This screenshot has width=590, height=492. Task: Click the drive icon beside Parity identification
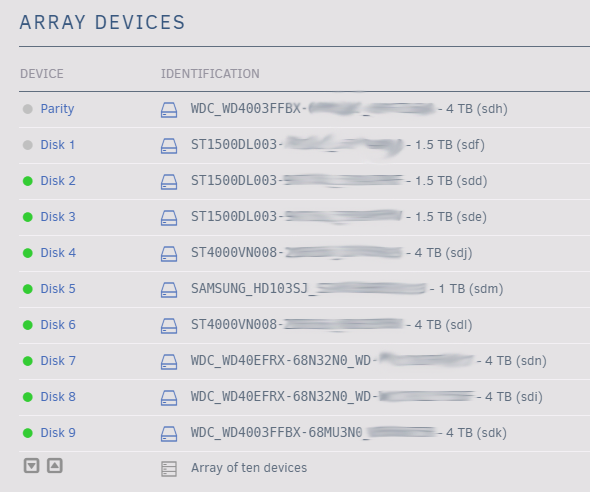pos(169,110)
